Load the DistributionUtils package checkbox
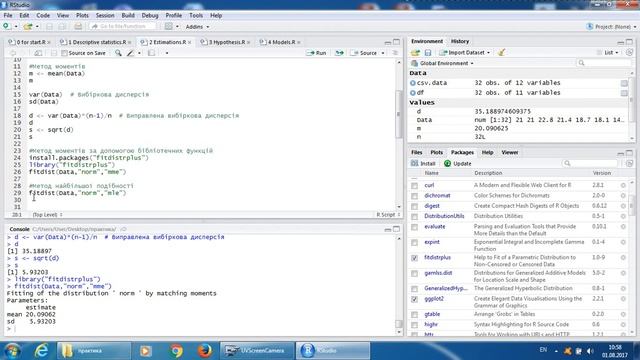Screen dimensions: 640x360 (x=415, y=217)
